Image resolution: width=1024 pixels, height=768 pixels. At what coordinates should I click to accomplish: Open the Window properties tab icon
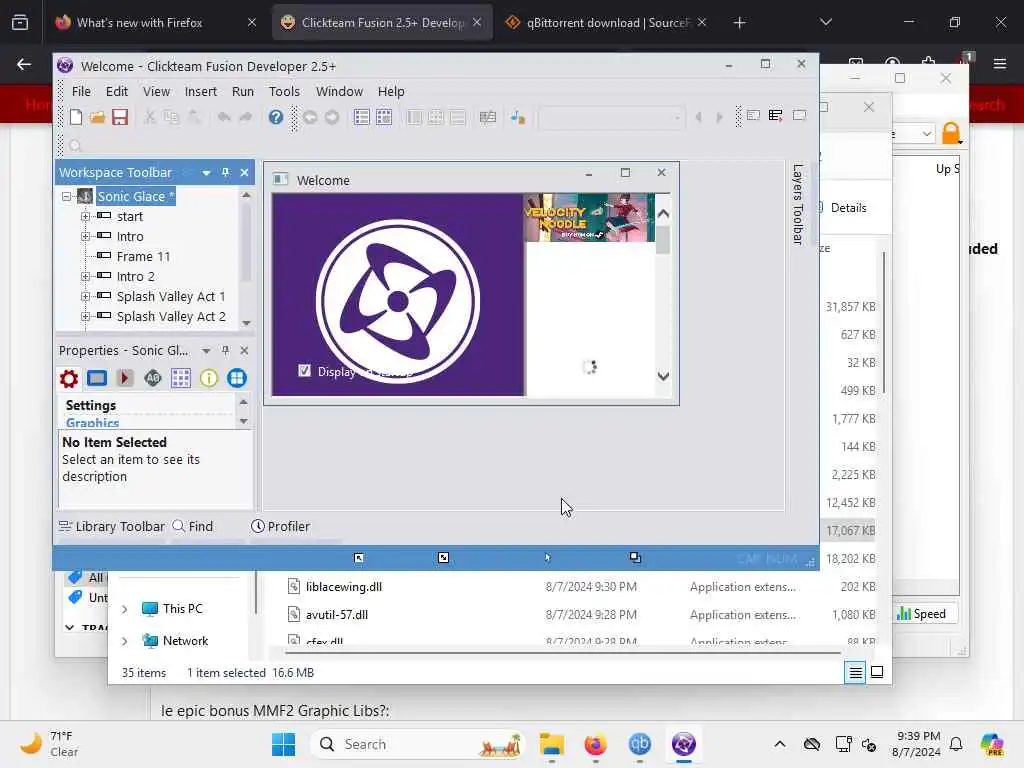tap(97, 378)
